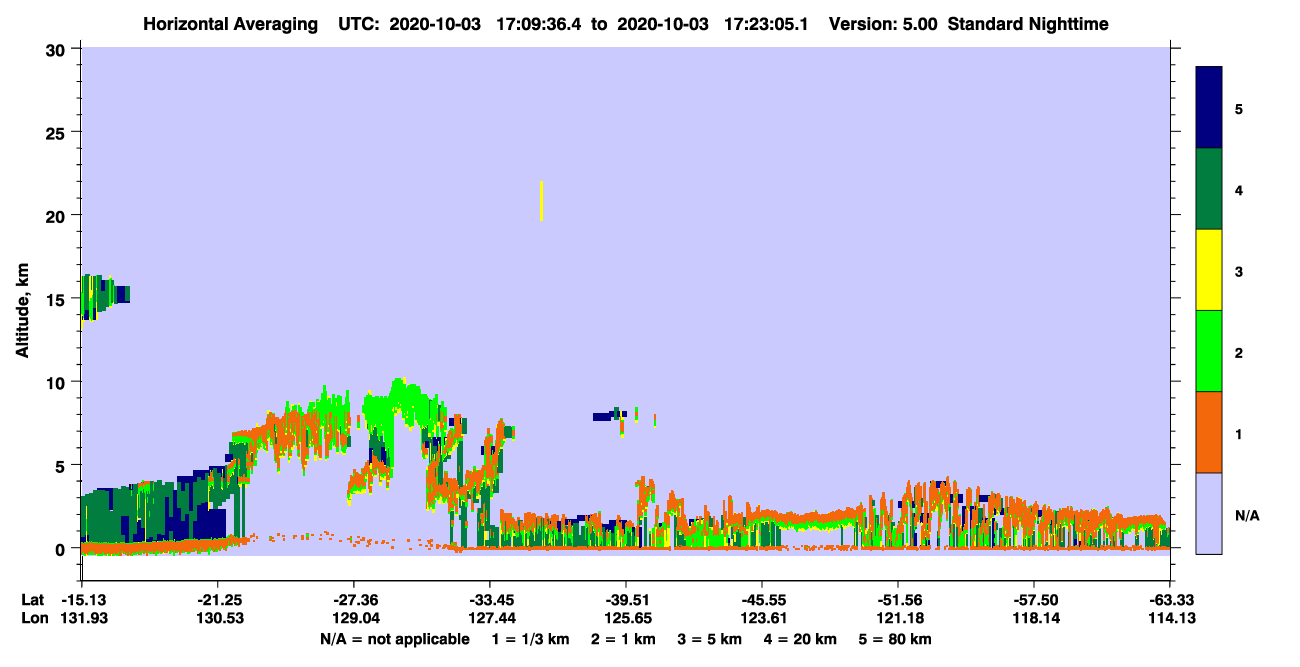Click the latitude value '-63.33'
Screen dimensions: 1300x667
(1169, 599)
